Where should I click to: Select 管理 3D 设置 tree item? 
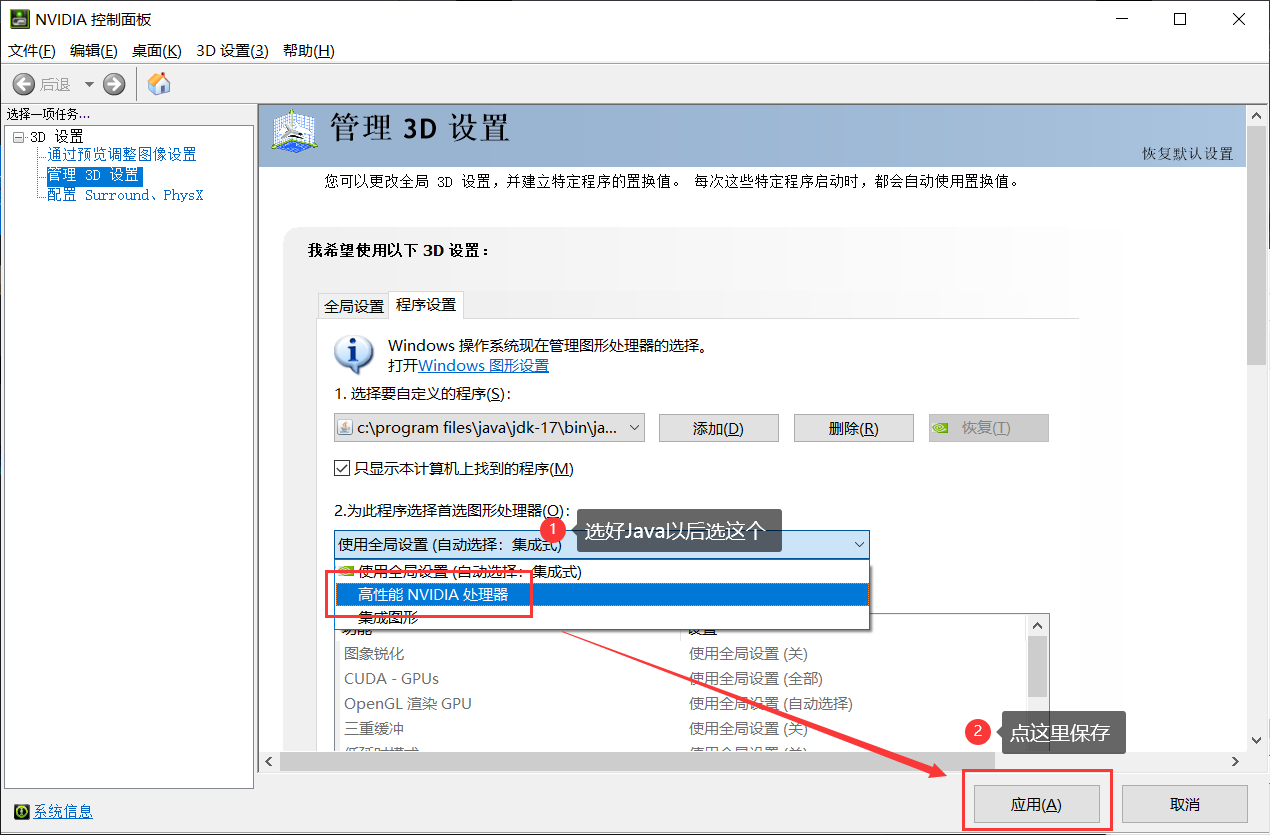tap(94, 175)
